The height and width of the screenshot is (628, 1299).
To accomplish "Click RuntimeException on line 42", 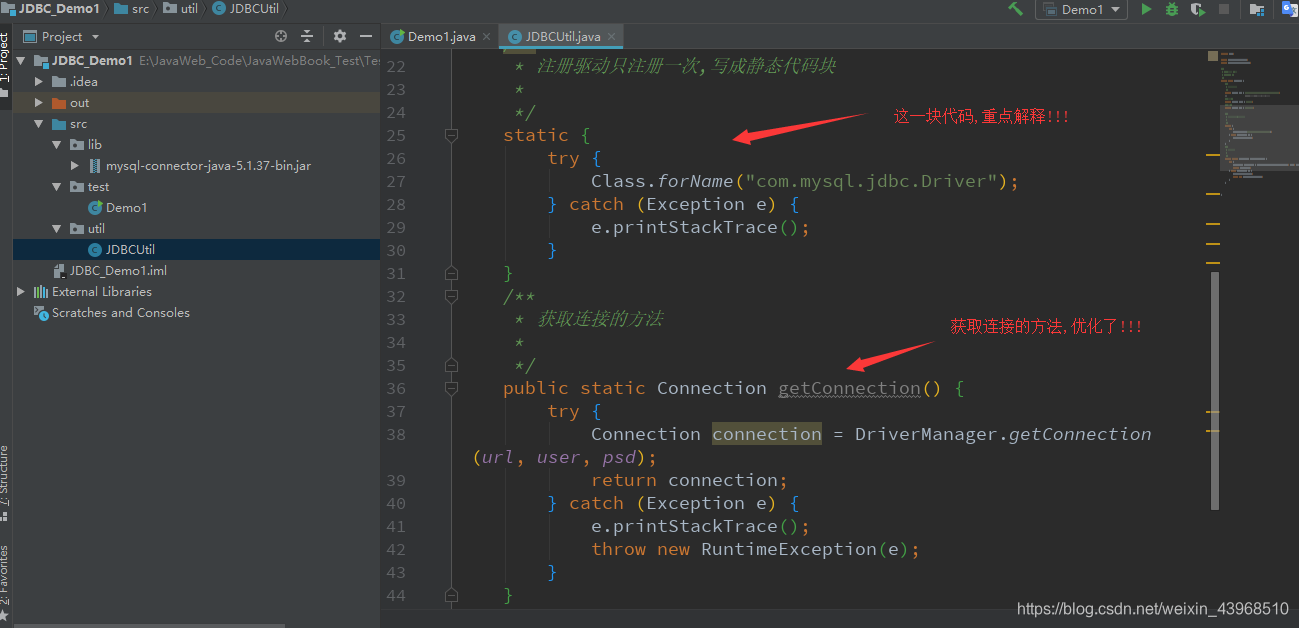I will [789, 549].
